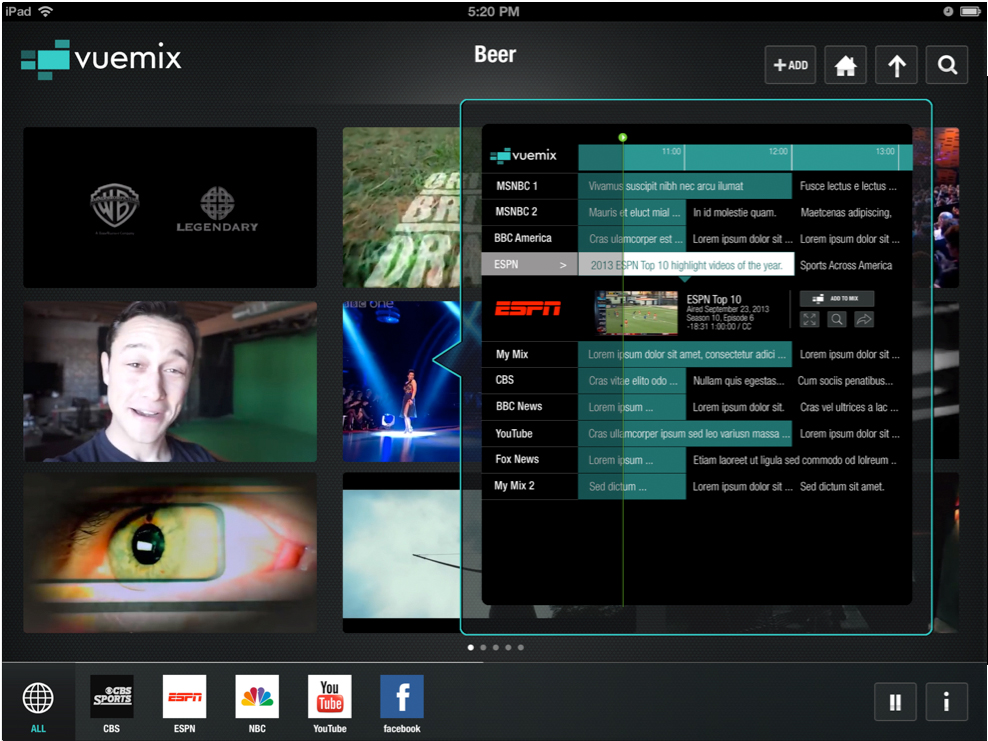
Task: Open program 'Vivamus suscipit nibh nec arcu ilumat'
Action: coord(685,186)
